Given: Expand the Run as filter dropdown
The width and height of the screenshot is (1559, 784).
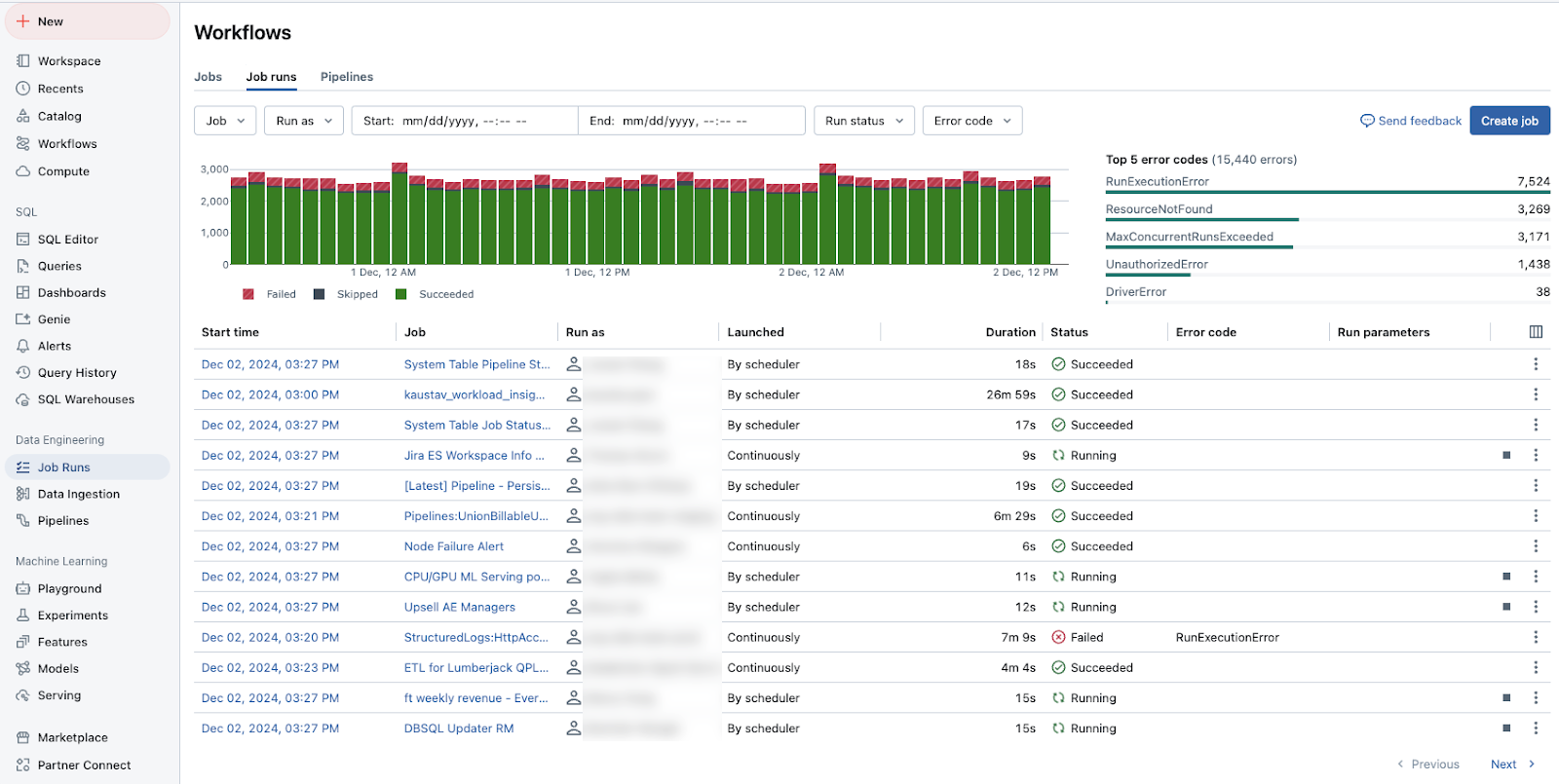Looking at the screenshot, I should coord(303,121).
